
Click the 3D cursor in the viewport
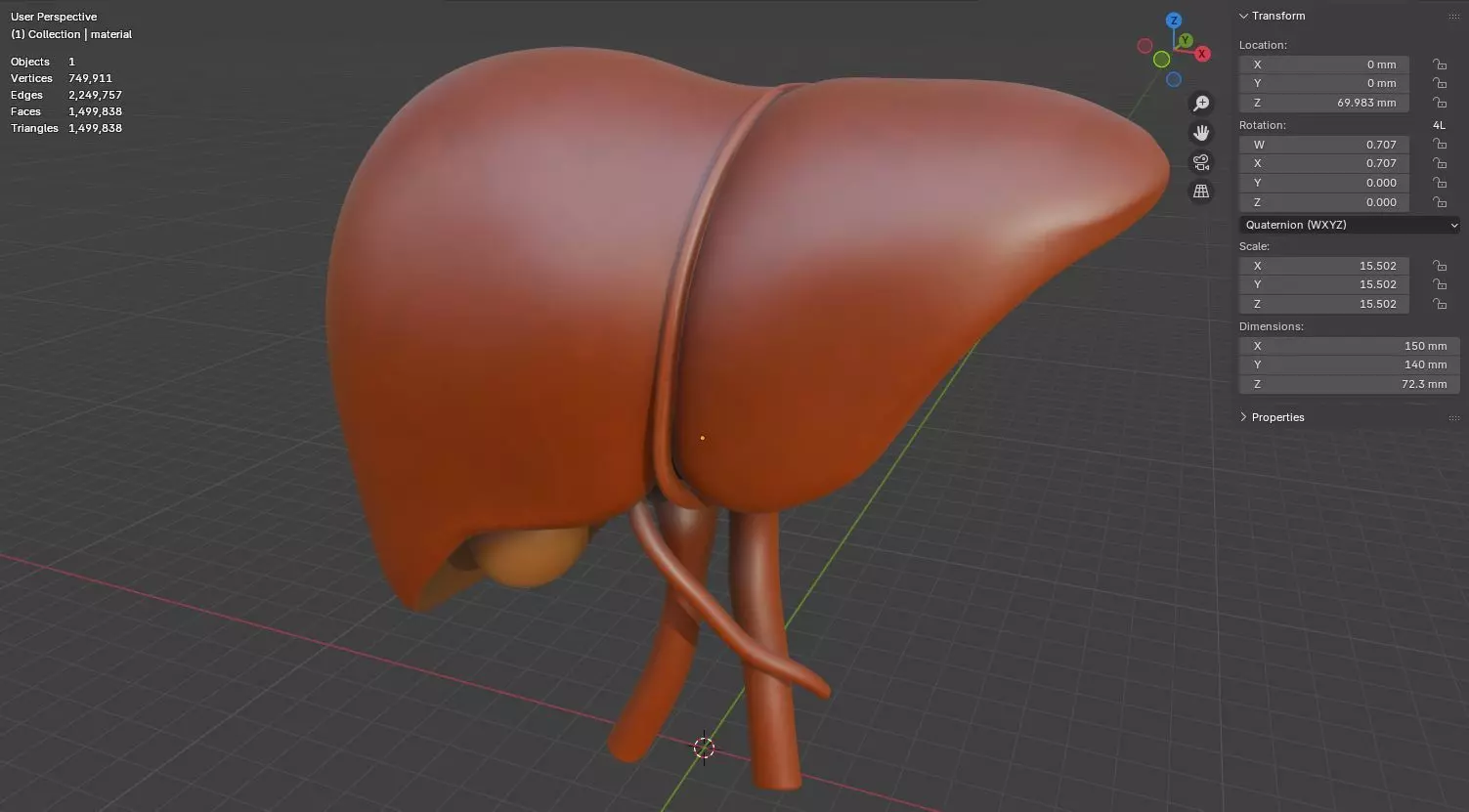tap(704, 748)
